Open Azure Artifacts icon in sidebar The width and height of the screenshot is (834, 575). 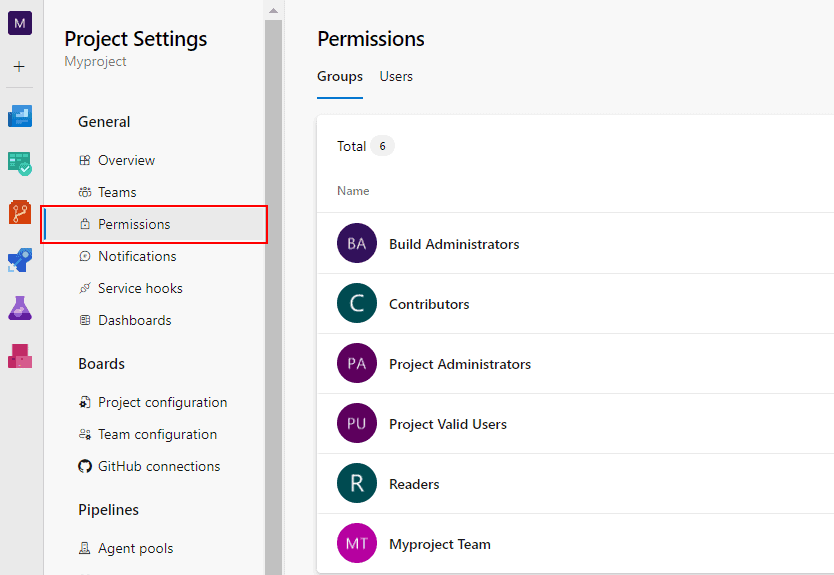tap(20, 356)
